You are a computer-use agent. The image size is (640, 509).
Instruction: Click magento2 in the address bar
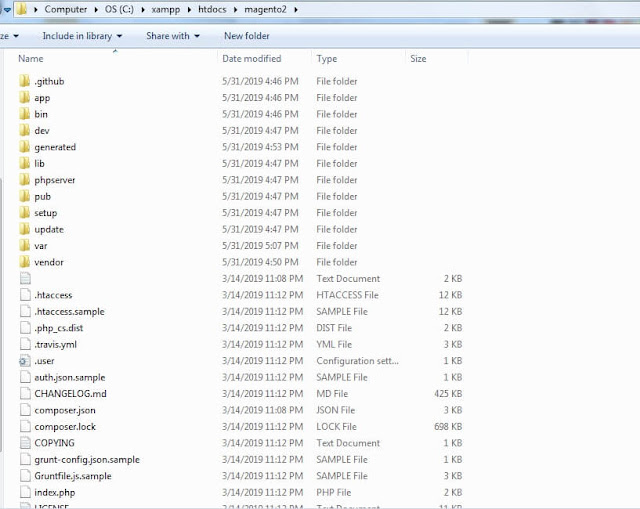pyautogui.click(x=265, y=9)
